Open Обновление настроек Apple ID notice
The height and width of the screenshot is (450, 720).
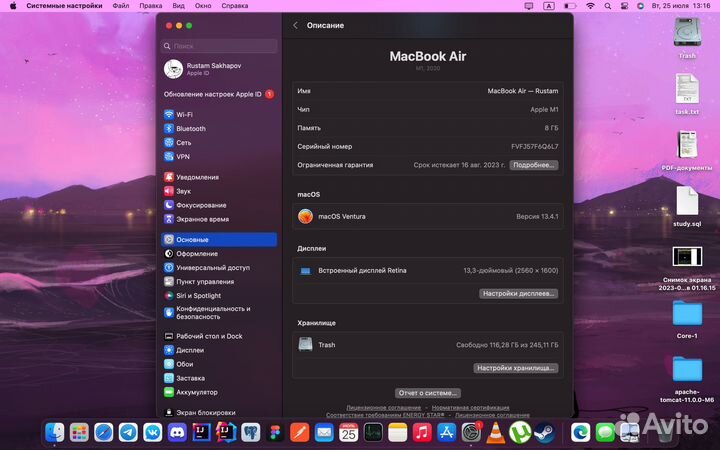click(x=219, y=94)
